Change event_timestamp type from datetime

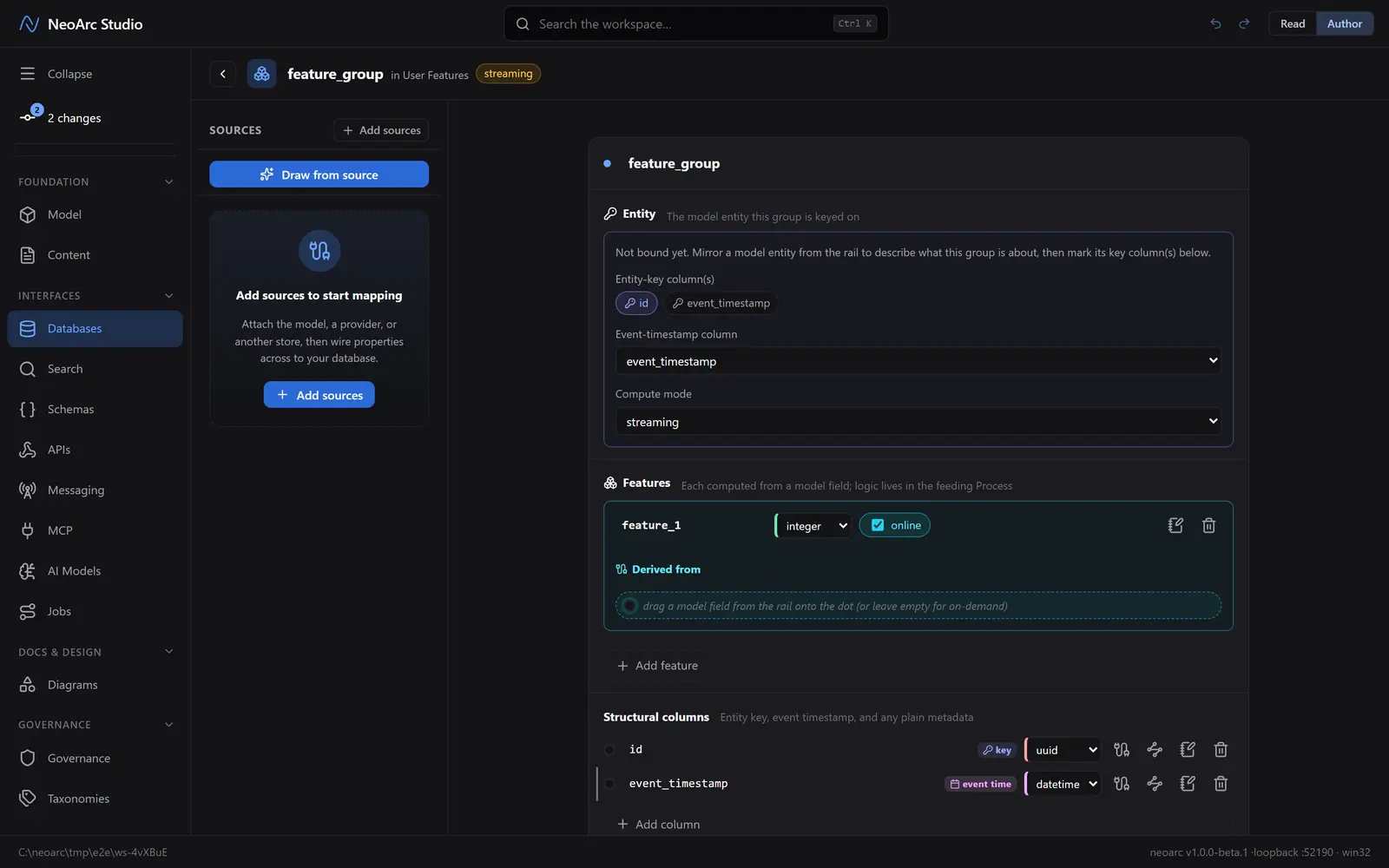(1063, 783)
